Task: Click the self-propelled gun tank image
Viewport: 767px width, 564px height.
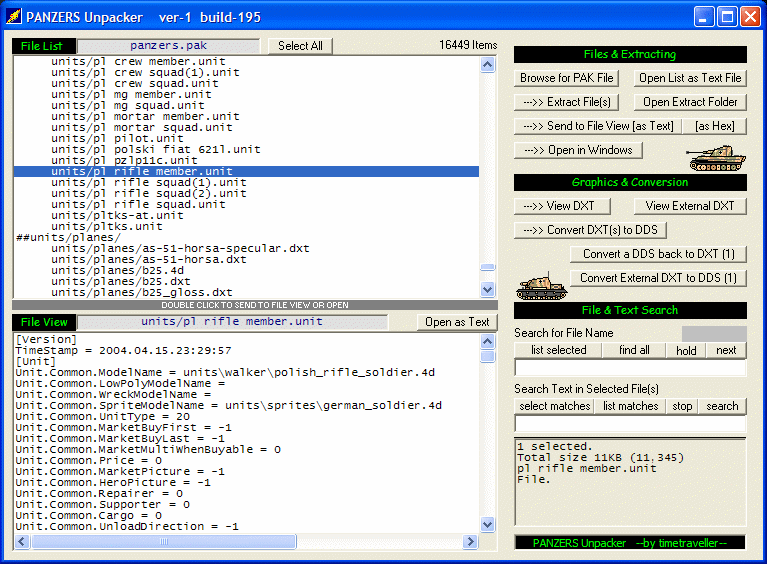Action: pos(541,286)
